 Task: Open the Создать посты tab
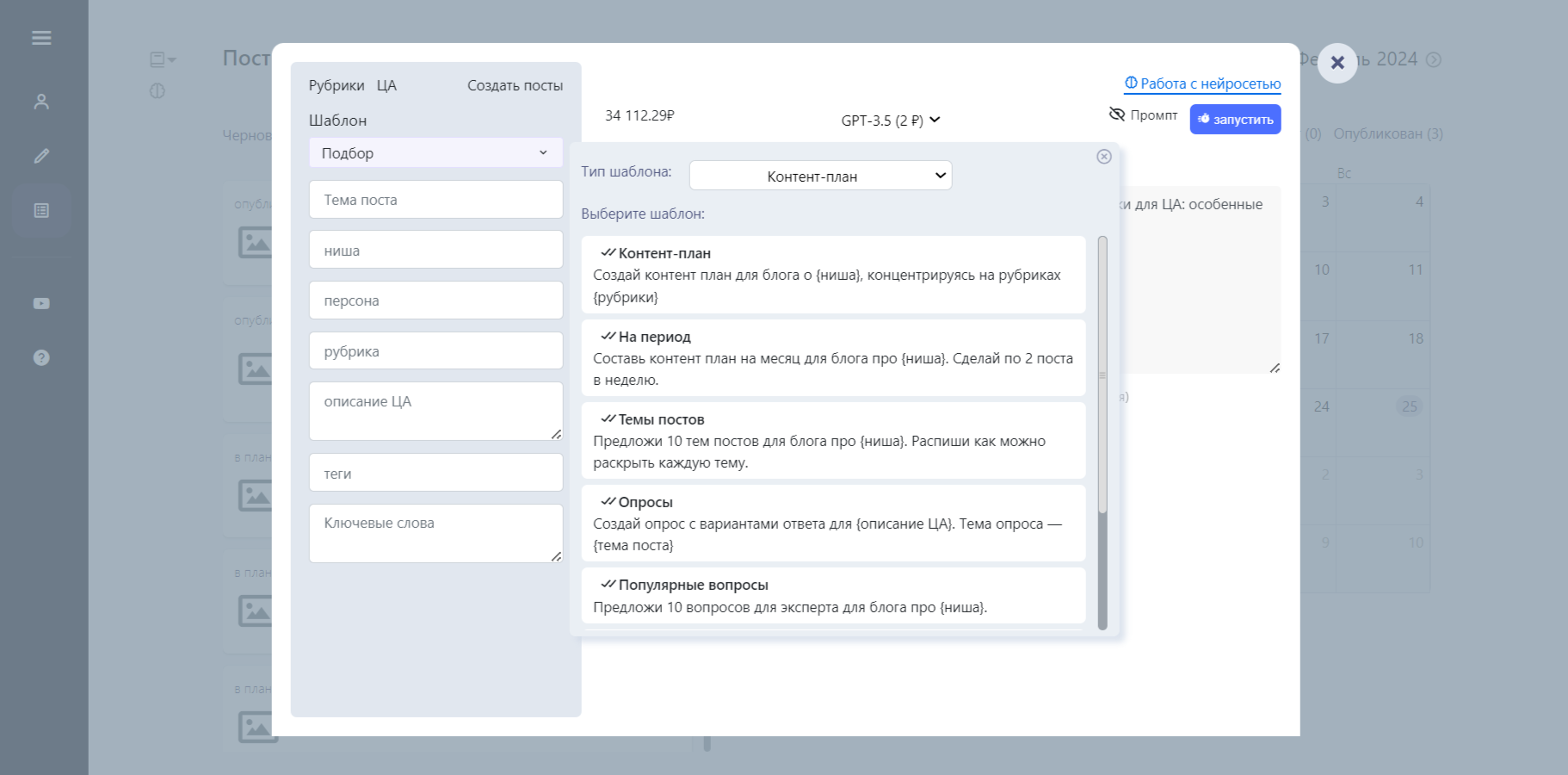[515, 85]
